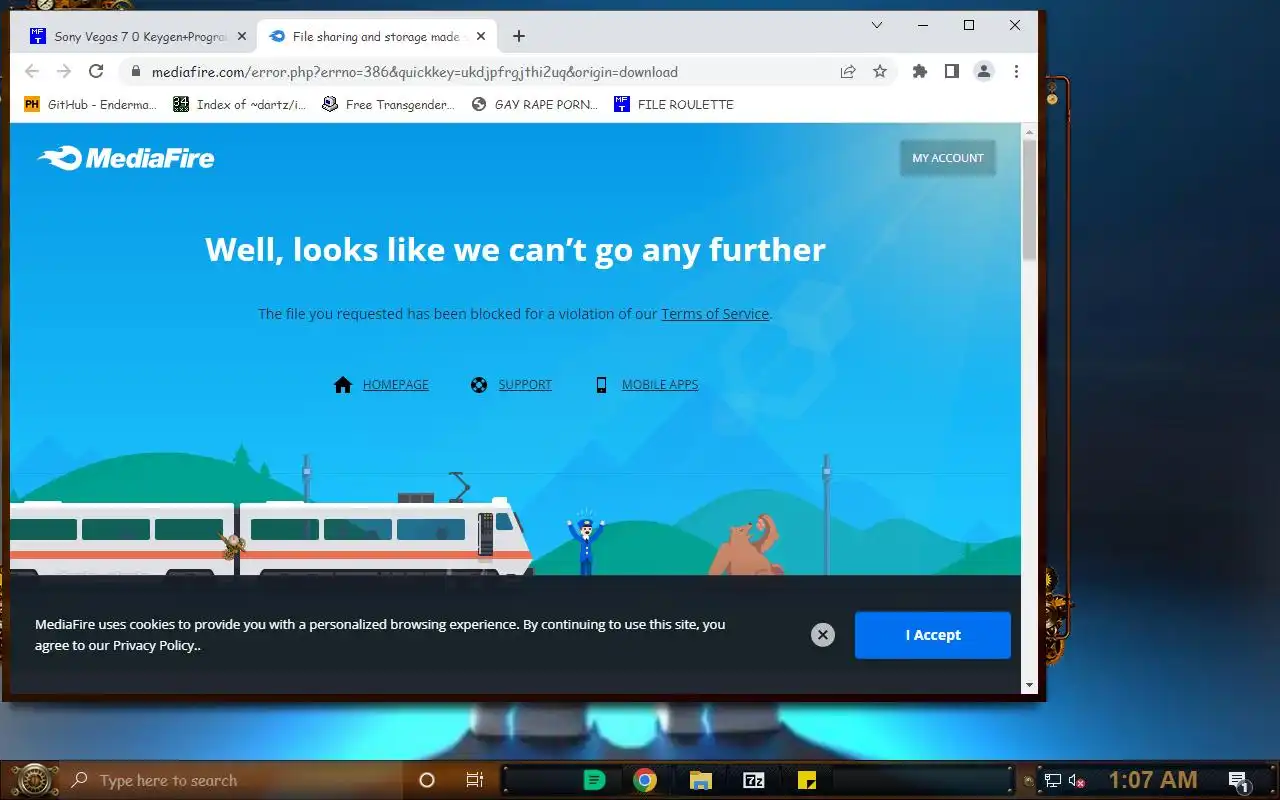Open the network tray icon
This screenshot has height=800, width=1280.
1053,781
